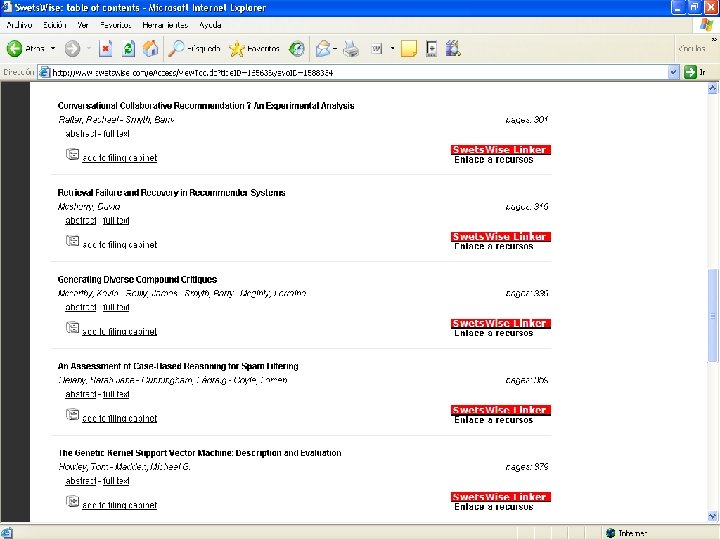Add Conversational Collaborative Recommendation to filing cabinet
The image size is (720, 540).
click(119, 158)
